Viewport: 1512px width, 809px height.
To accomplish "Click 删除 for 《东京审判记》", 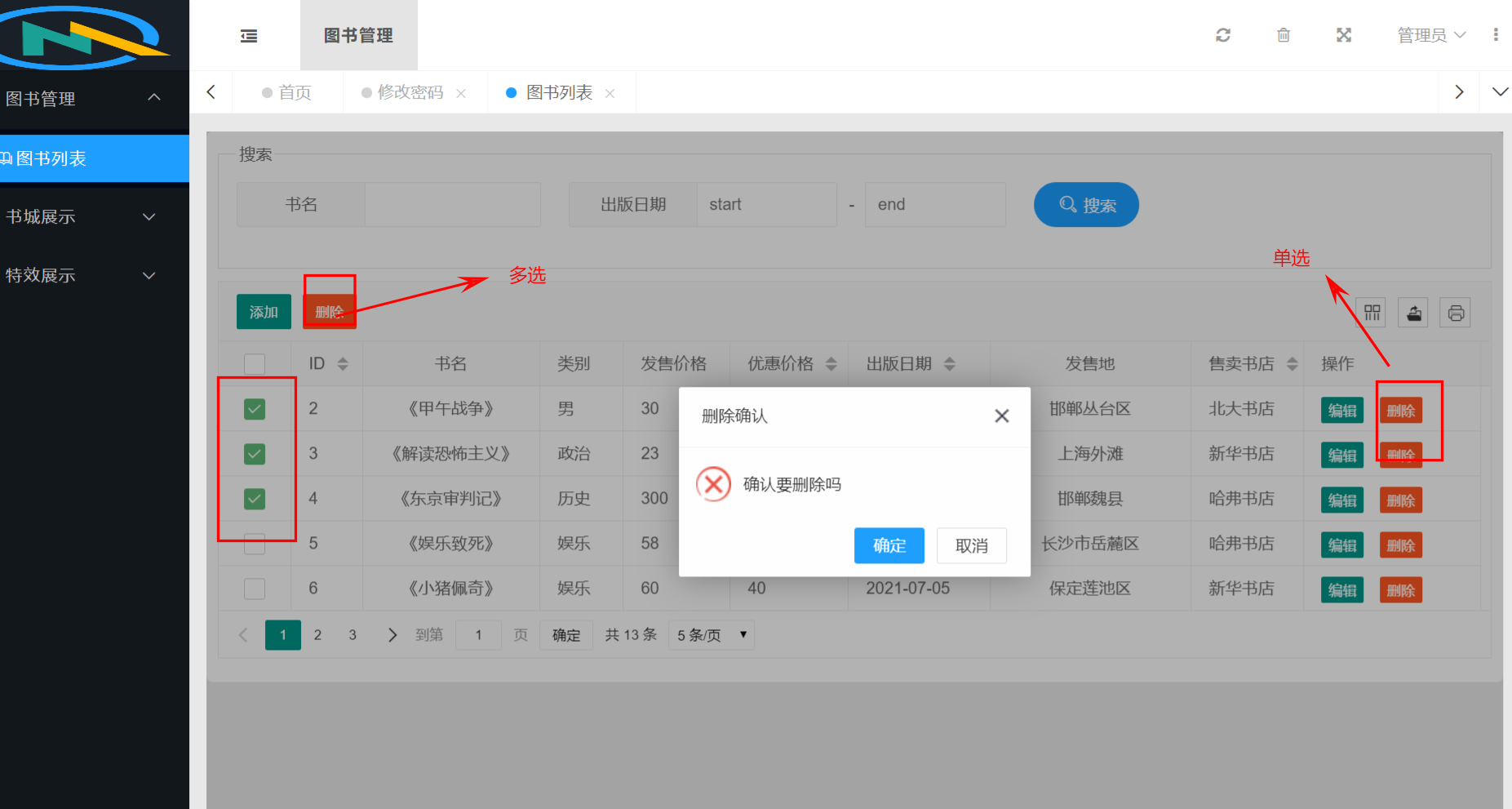I will click(1401, 500).
